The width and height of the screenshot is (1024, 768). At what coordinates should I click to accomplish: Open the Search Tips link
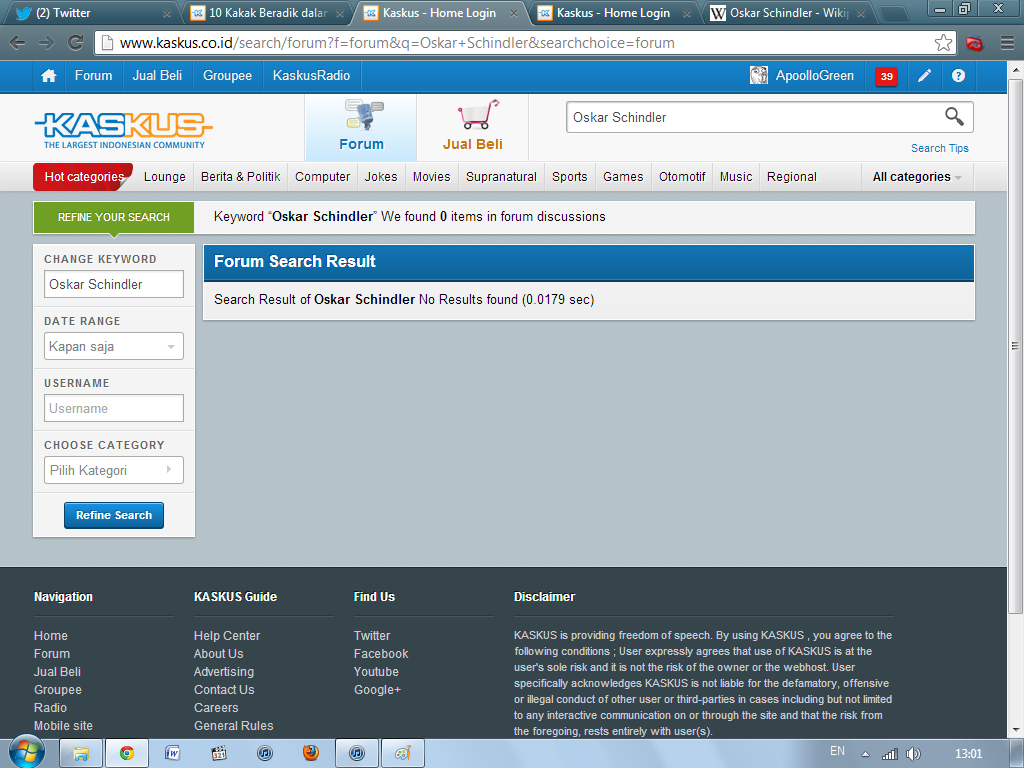coord(940,148)
